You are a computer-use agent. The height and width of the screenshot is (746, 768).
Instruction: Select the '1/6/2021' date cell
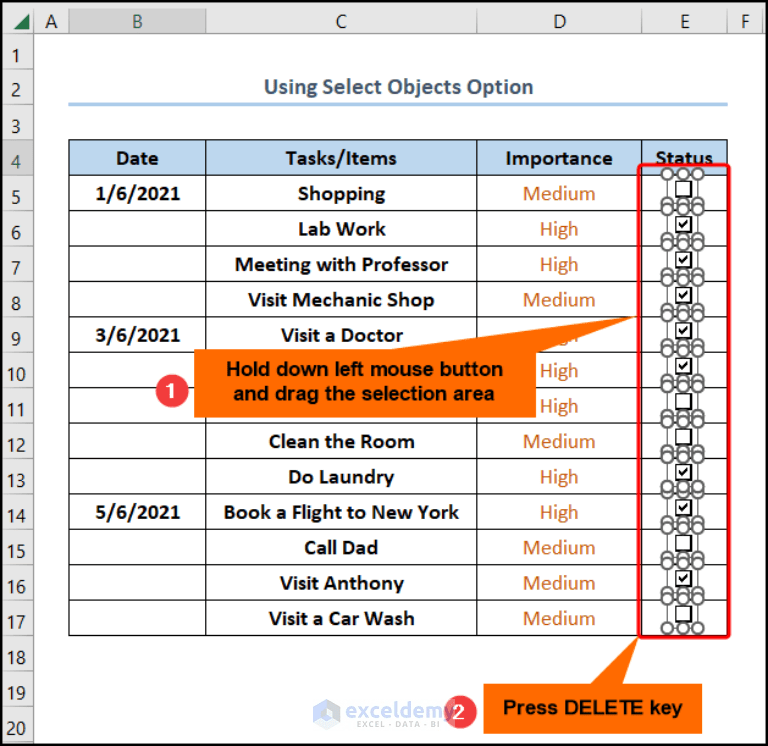(137, 193)
